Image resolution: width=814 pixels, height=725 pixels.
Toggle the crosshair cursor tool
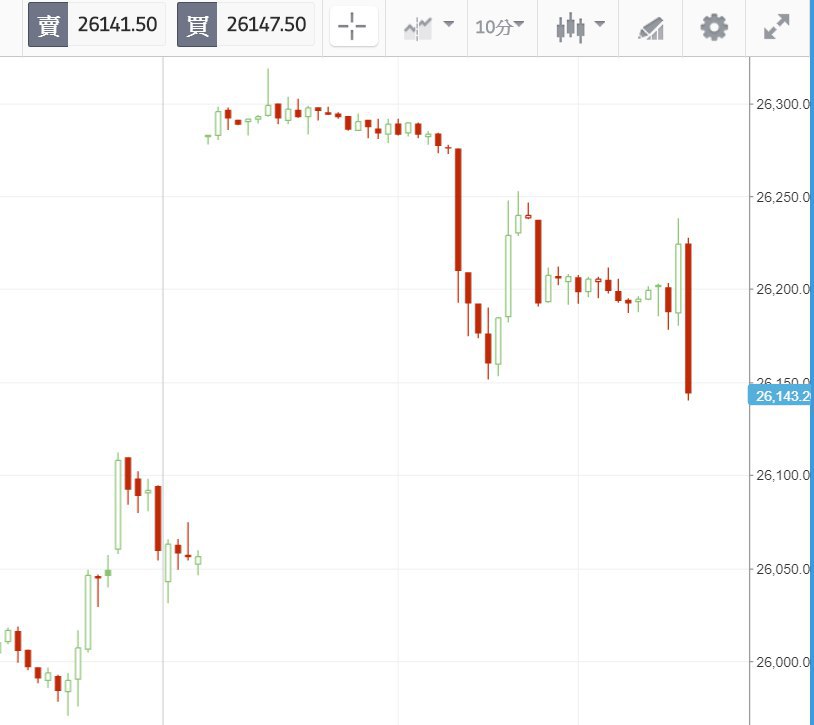click(354, 26)
